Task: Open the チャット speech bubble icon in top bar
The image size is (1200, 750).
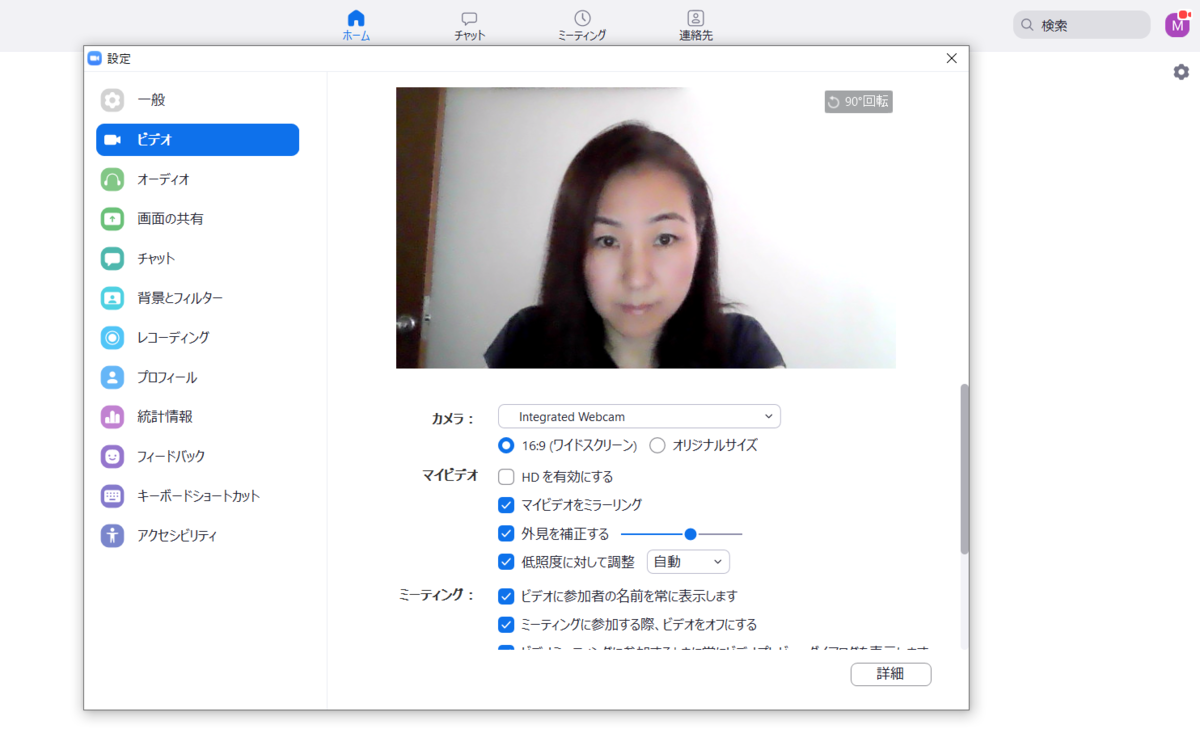Action: pos(469,18)
